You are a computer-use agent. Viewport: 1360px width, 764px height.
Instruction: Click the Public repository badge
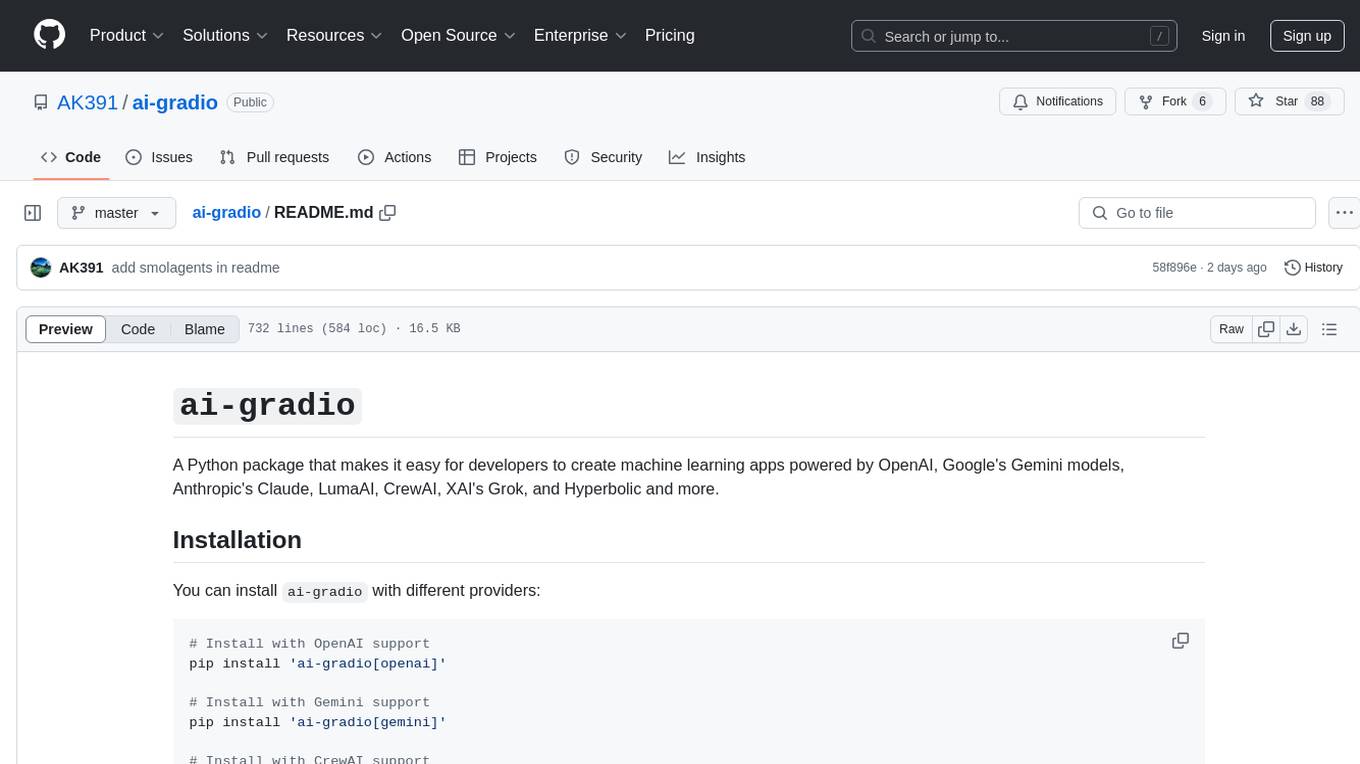(250, 102)
